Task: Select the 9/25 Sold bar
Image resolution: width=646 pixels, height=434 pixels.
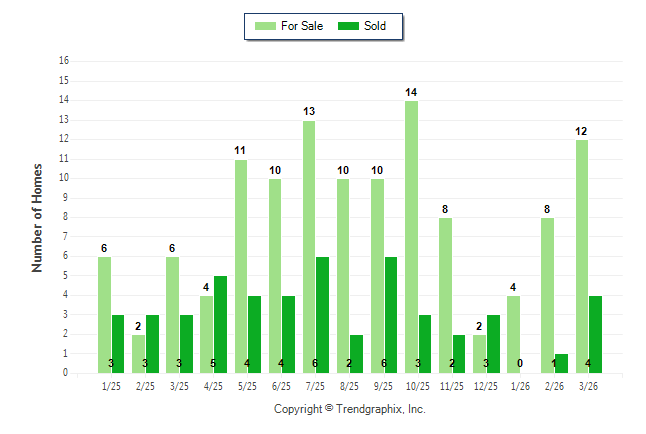Action: point(391,314)
